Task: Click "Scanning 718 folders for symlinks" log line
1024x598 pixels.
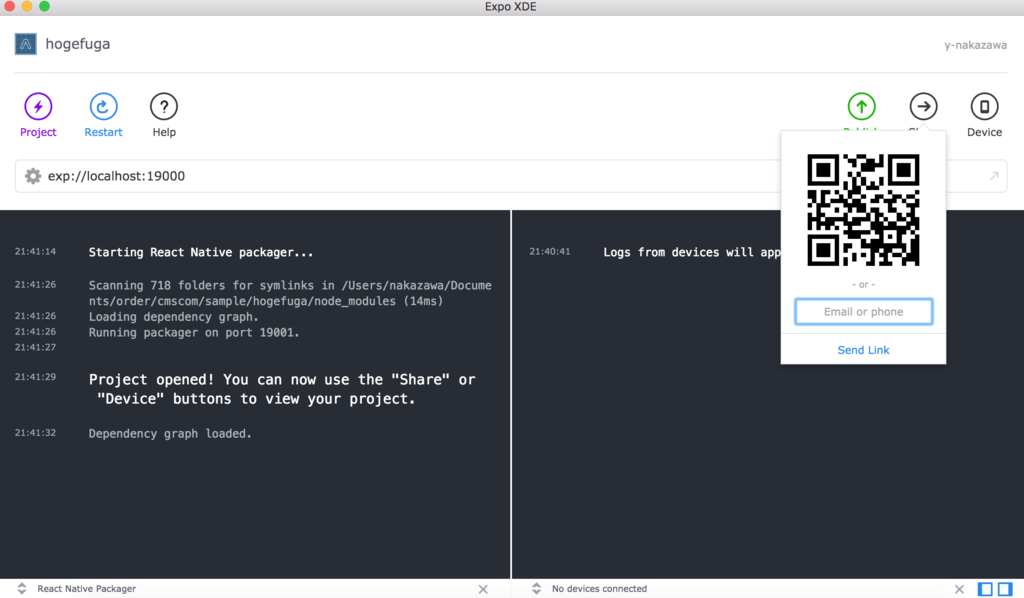Action: click(290, 293)
